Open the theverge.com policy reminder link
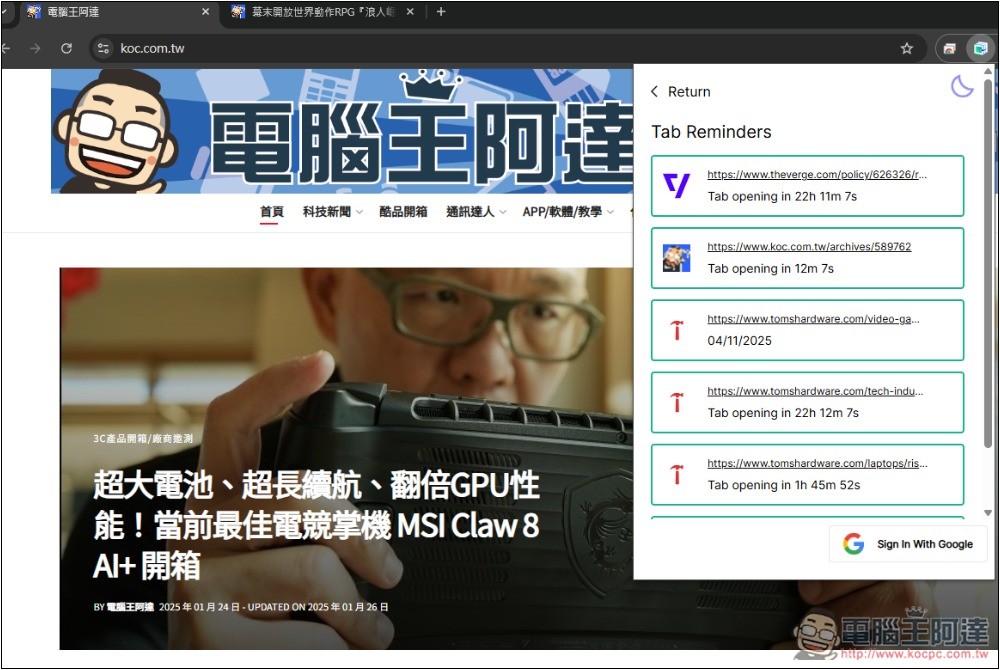This screenshot has height=670, width=1000. pos(816,175)
